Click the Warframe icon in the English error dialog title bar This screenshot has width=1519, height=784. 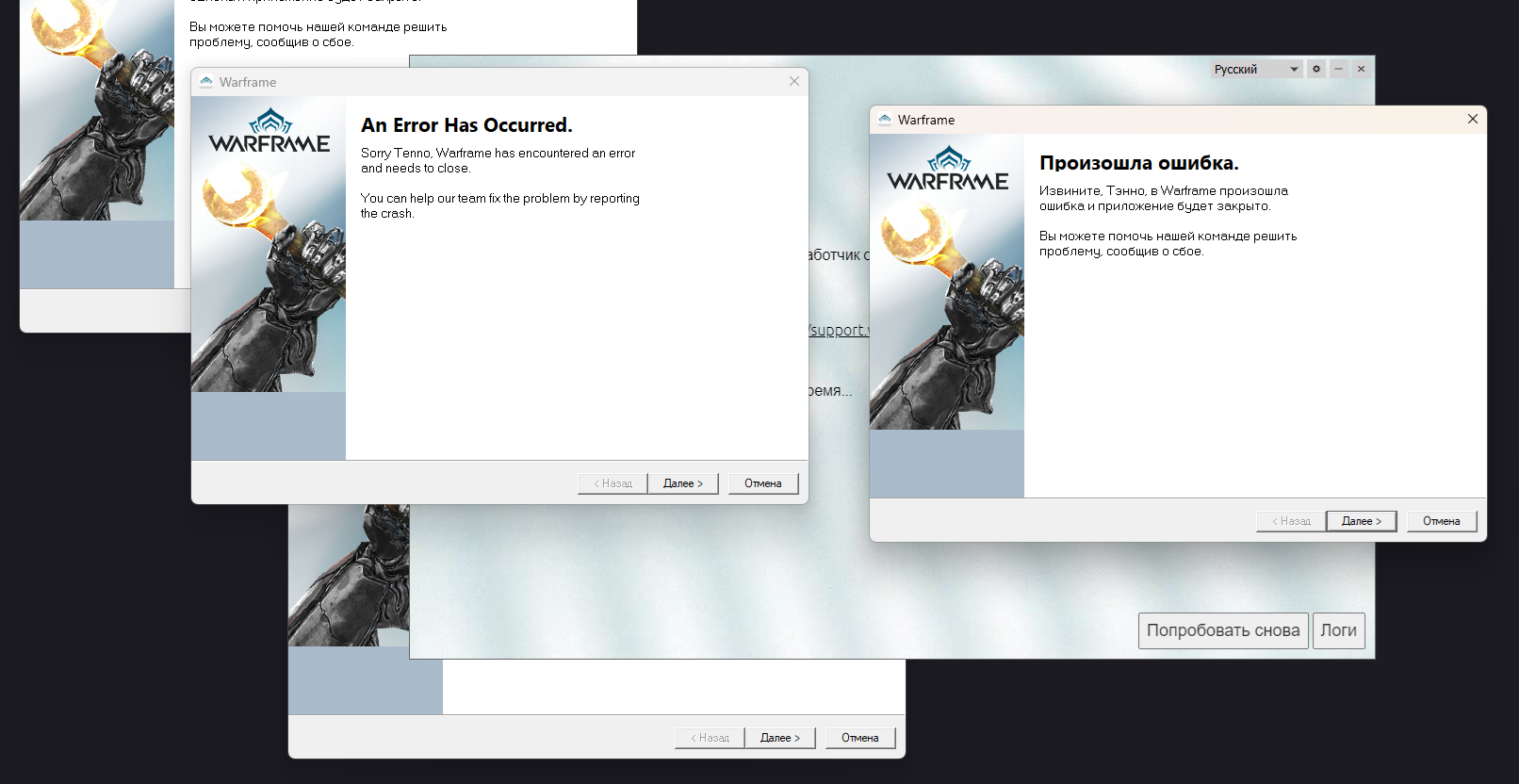click(206, 82)
